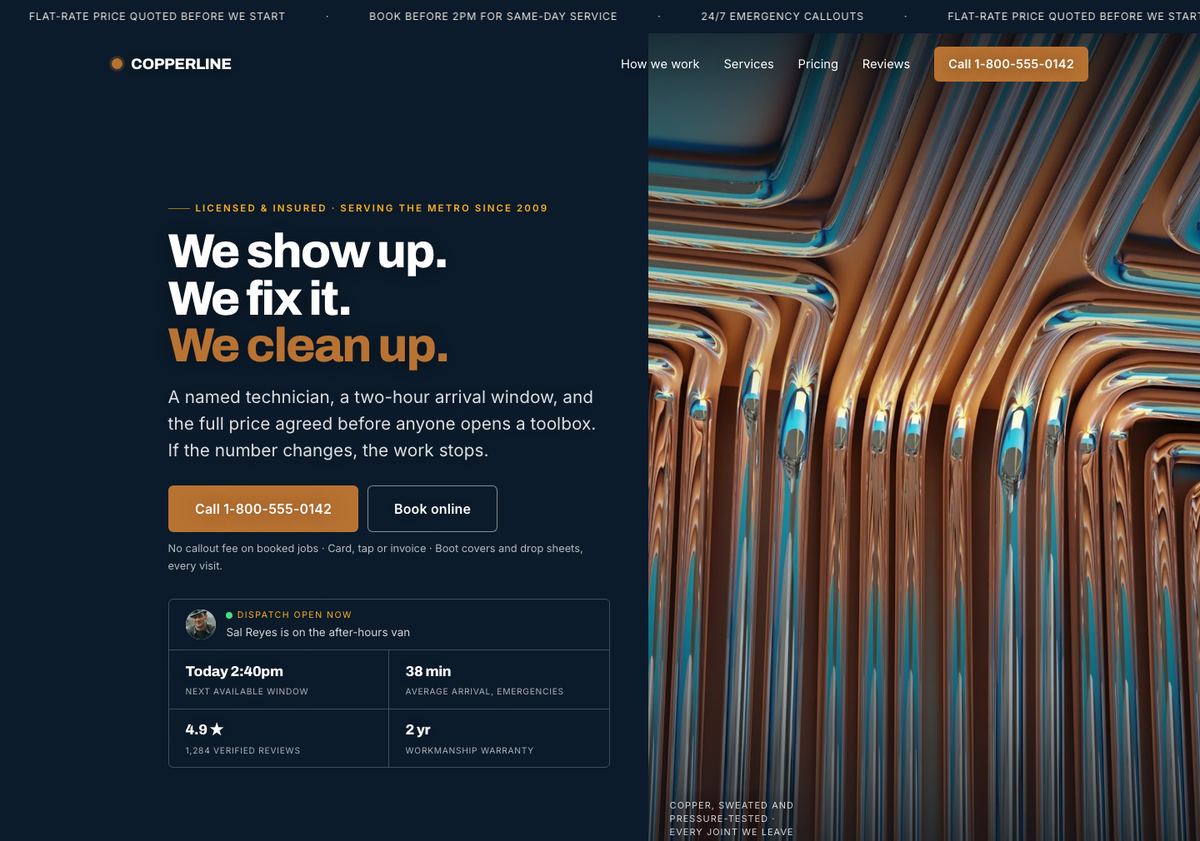Open the COPPERLINE home link
Viewport: 1200px width, 841px height.
[x=171, y=64]
